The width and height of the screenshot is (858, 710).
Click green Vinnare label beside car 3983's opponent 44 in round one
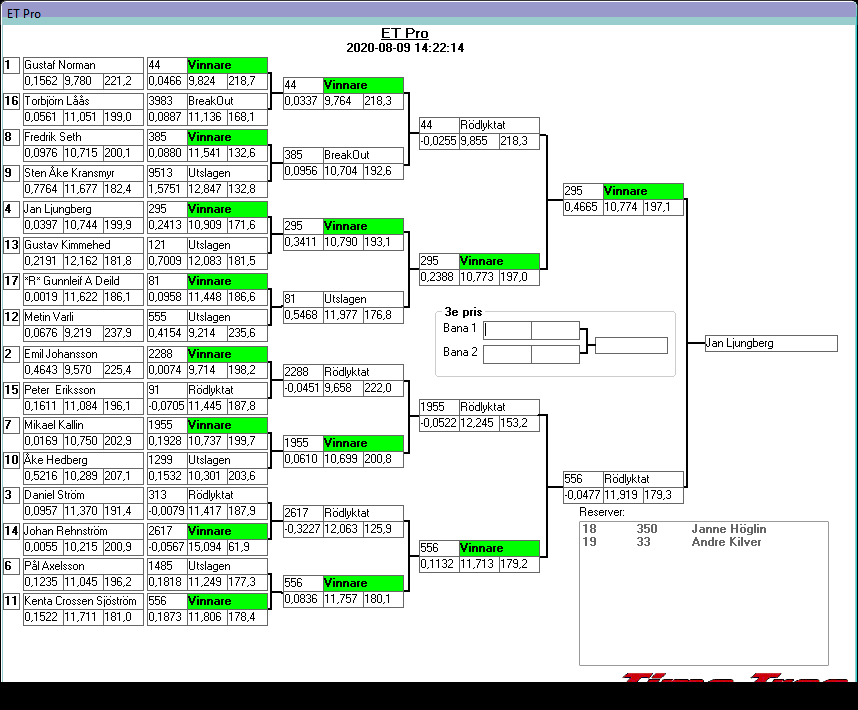[226, 65]
